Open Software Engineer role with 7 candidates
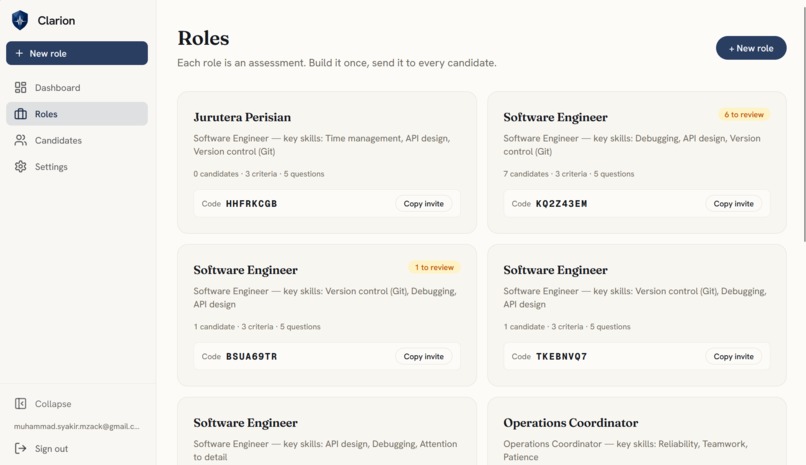Screen dimensions: 806x465 point(555,117)
